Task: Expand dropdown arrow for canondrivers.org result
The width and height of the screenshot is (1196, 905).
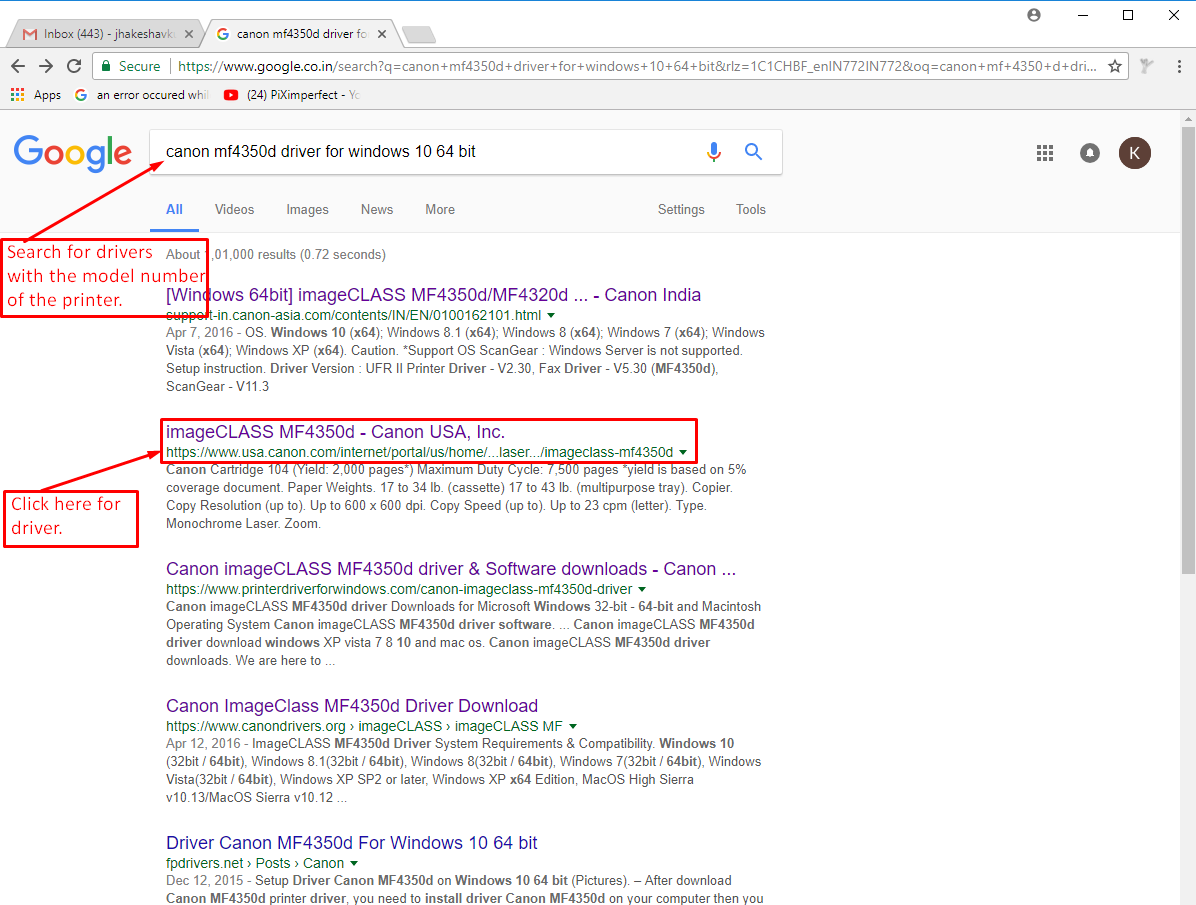Action: [573, 726]
